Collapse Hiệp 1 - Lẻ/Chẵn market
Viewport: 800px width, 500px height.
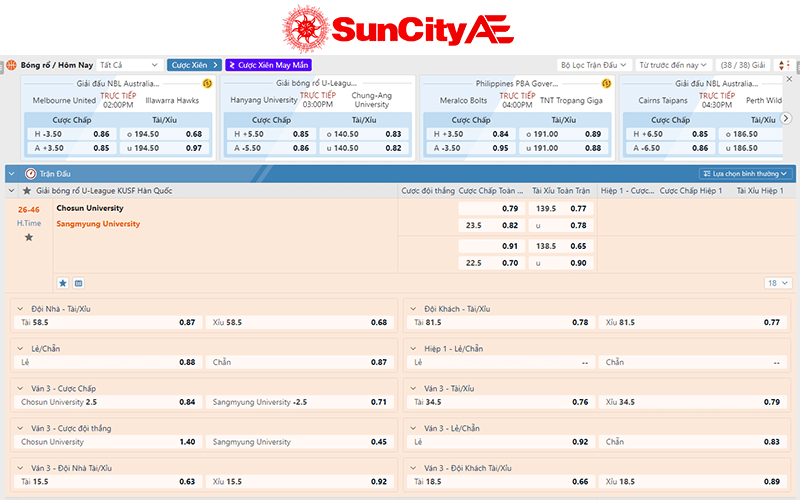click(x=413, y=348)
